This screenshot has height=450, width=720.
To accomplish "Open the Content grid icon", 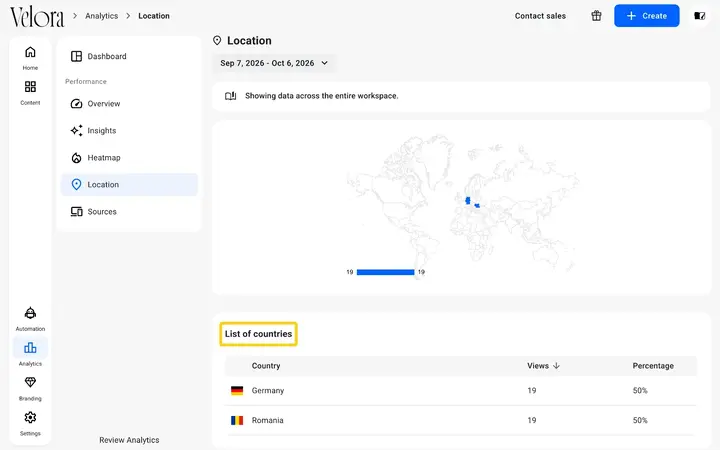I will 30,86.
